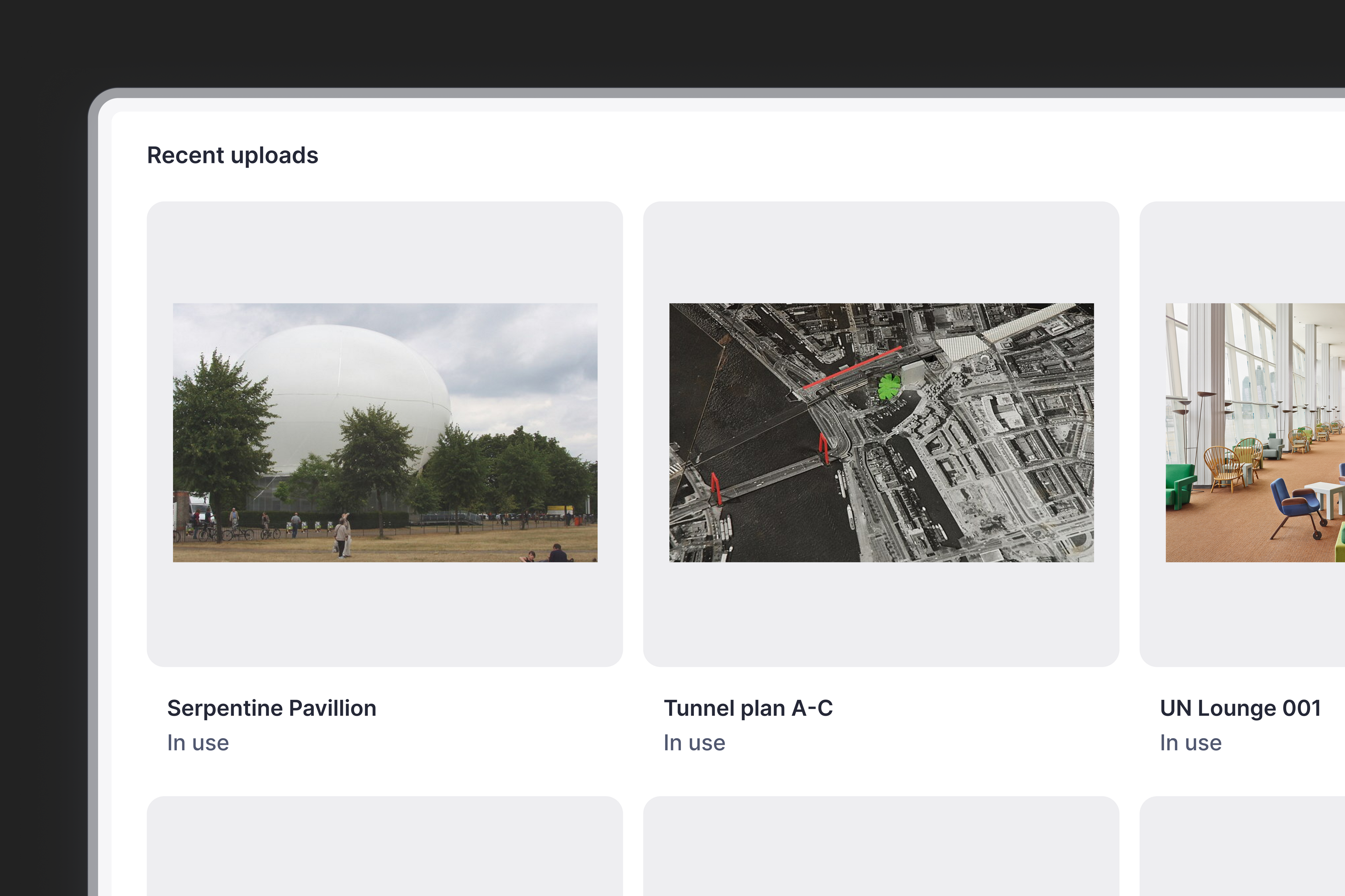Open the Tunnel plan A-C aerial thumbnail

point(881,432)
